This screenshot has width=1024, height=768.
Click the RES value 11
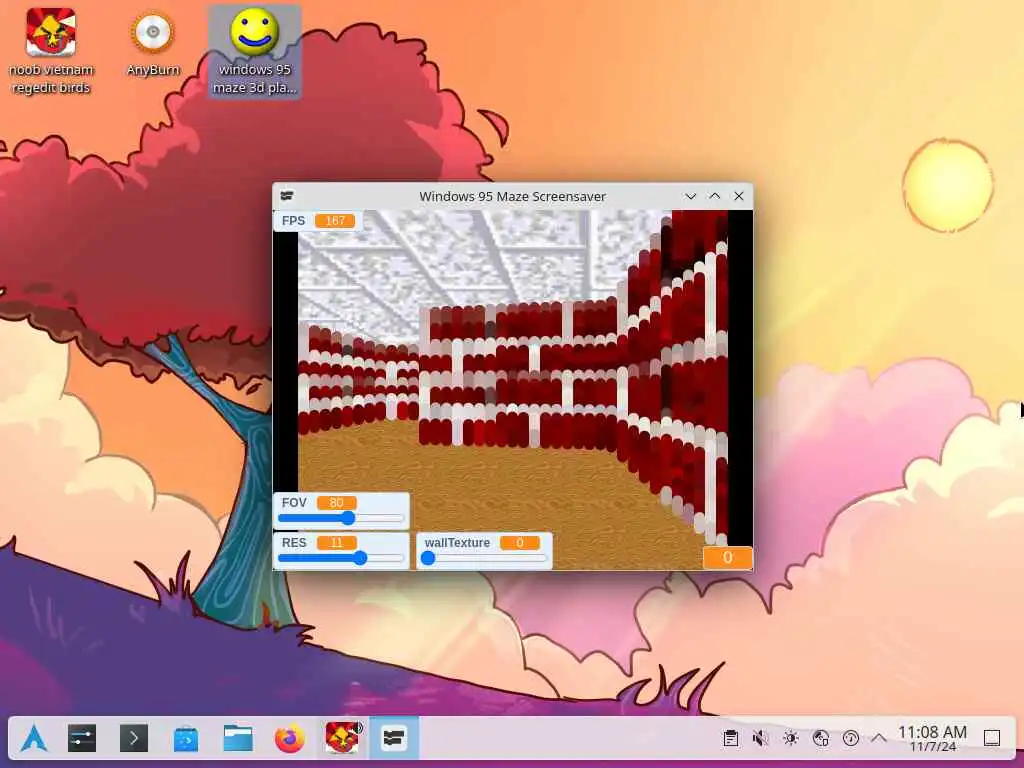click(336, 543)
